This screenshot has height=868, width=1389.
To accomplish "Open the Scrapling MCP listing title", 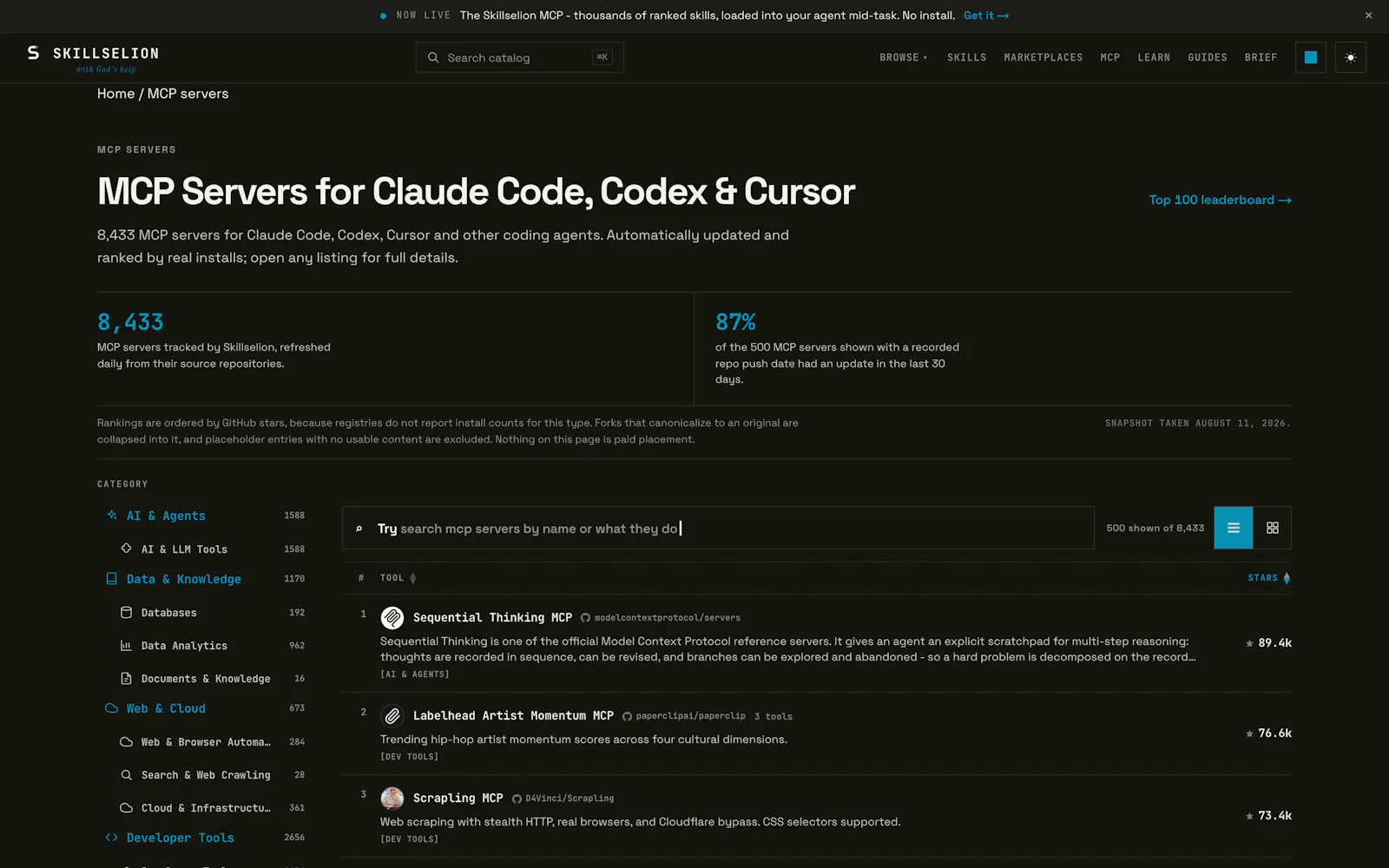I will point(458,798).
